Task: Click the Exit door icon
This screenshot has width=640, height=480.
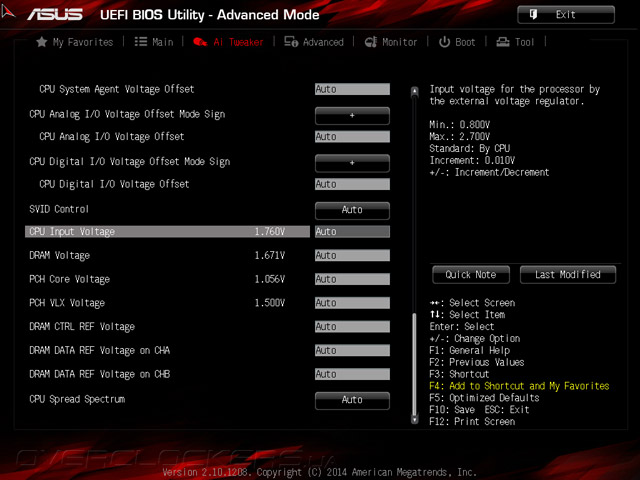Action: point(533,15)
